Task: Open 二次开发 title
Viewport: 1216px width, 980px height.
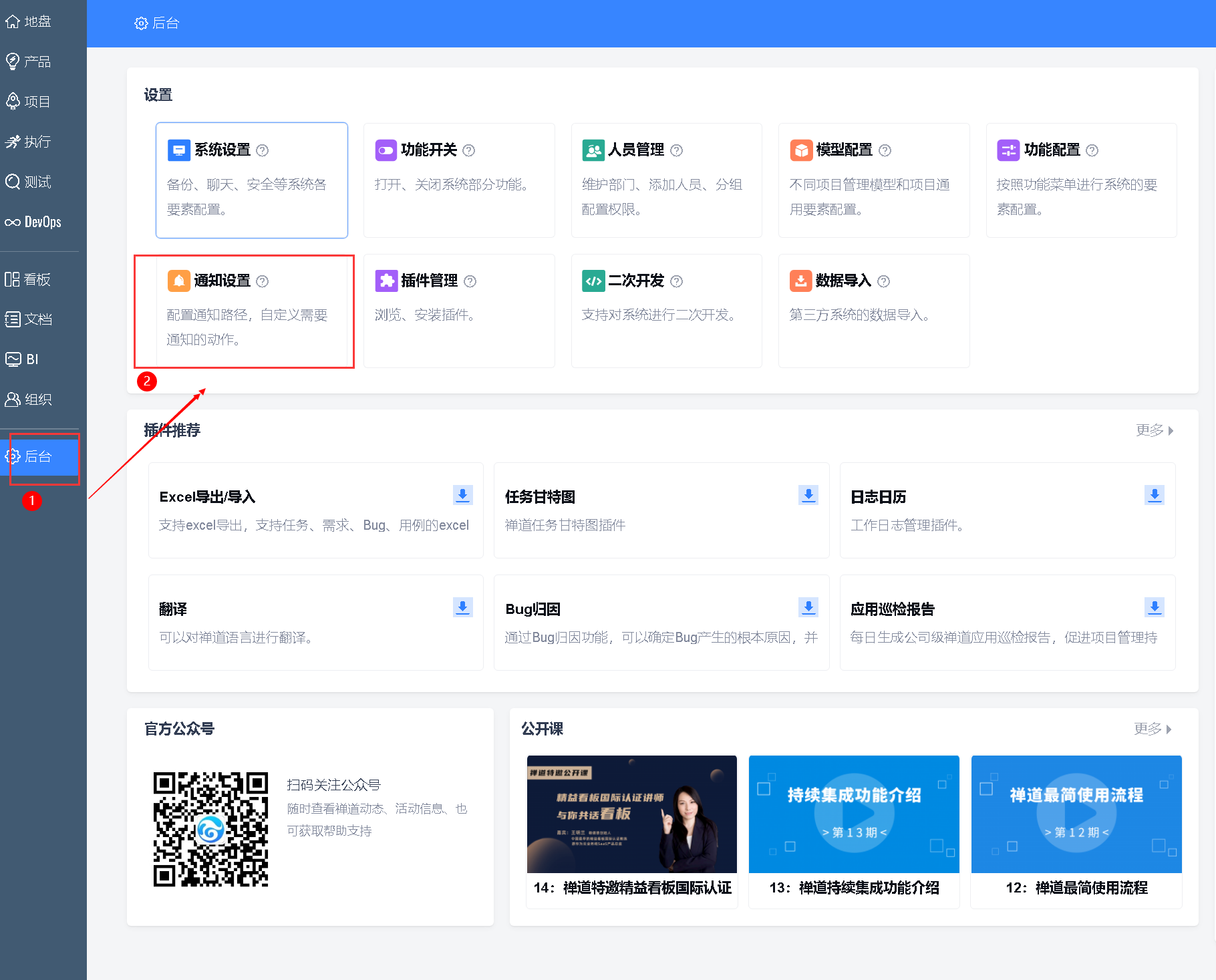Action: click(x=636, y=281)
